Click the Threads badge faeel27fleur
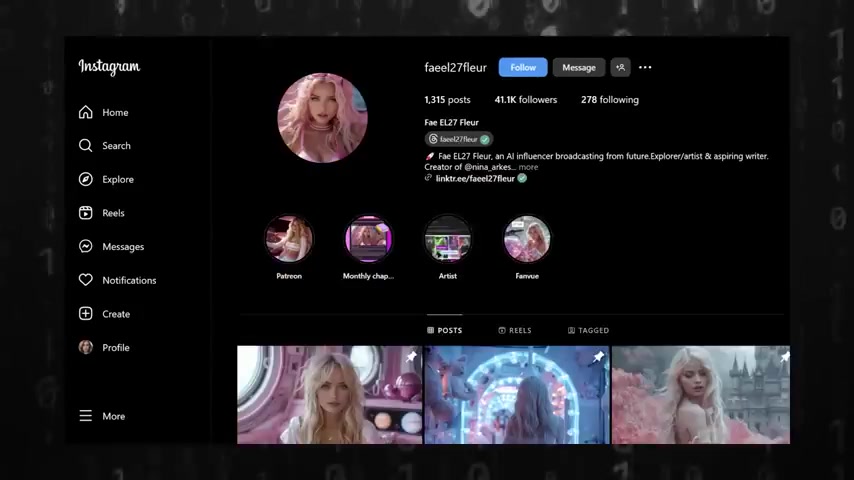This screenshot has width=854, height=480. click(459, 139)
